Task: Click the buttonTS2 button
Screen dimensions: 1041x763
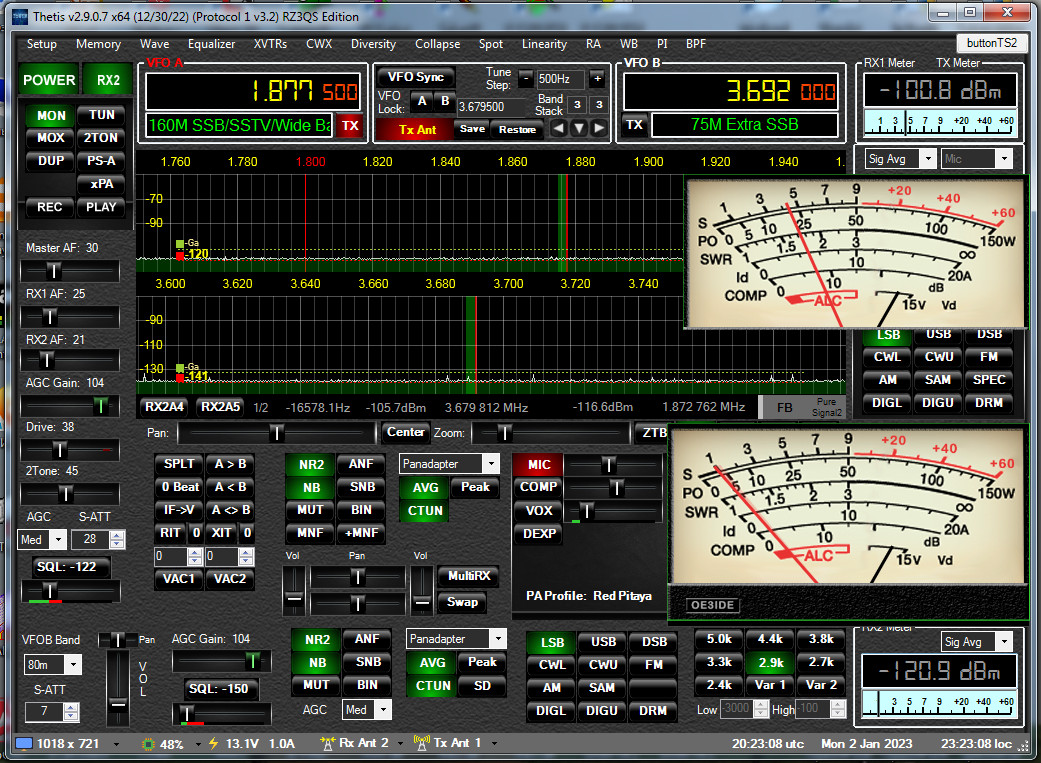Action: coord(992,43)
